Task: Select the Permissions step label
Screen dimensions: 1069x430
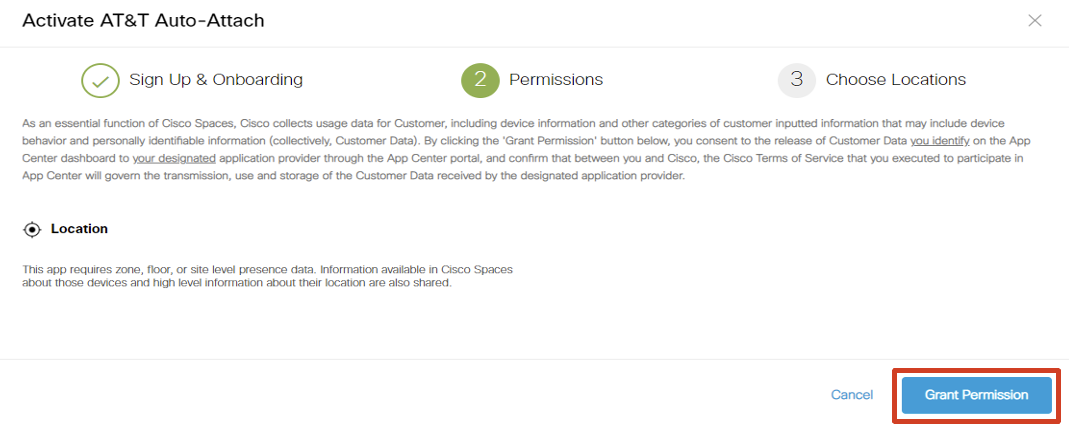Action: [555, 80]
